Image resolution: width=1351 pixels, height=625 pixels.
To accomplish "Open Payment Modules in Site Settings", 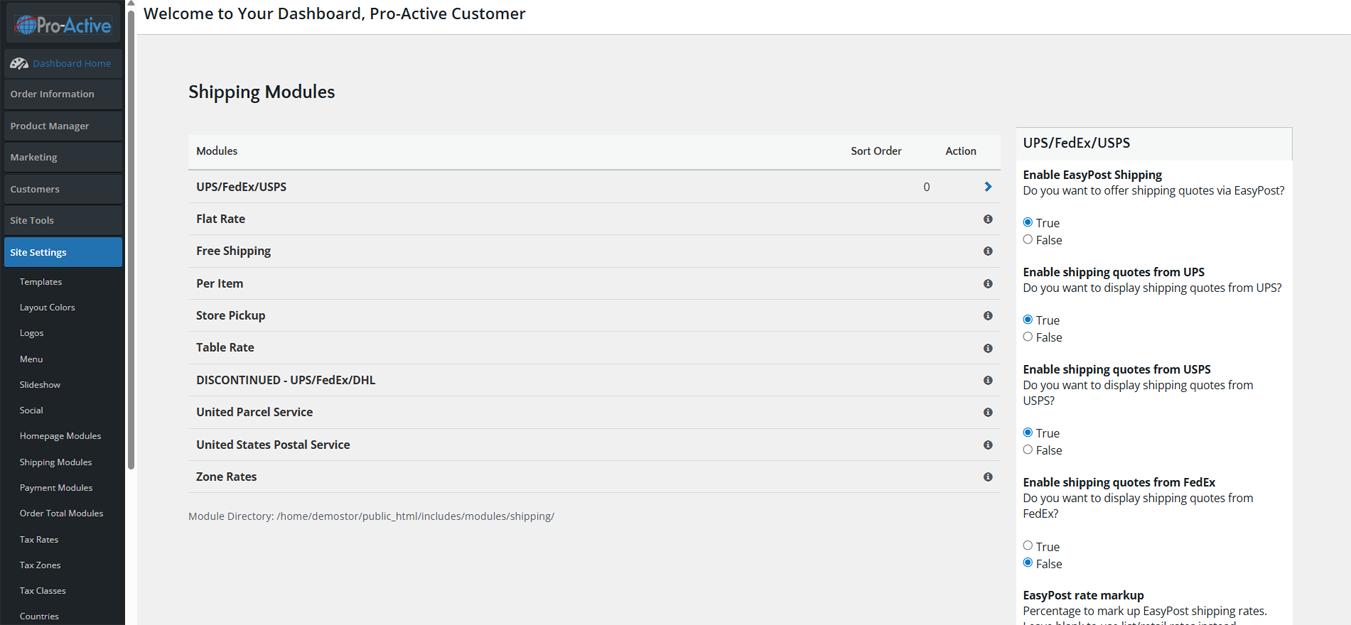I will 56,488.
